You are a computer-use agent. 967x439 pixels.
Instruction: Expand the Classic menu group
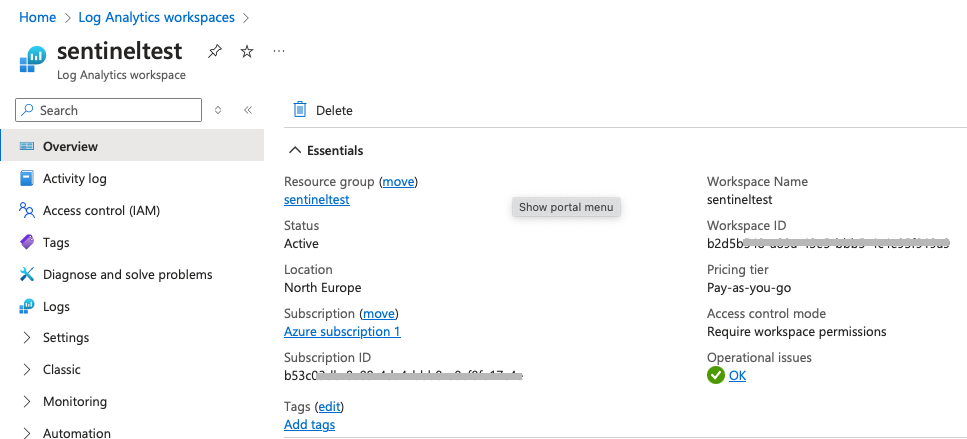pos(27,369)
